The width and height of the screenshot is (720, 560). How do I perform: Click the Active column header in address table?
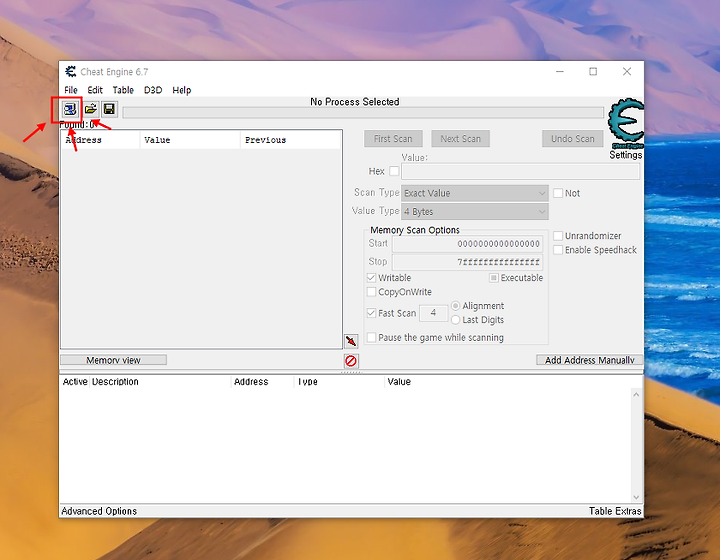point(75,382)
